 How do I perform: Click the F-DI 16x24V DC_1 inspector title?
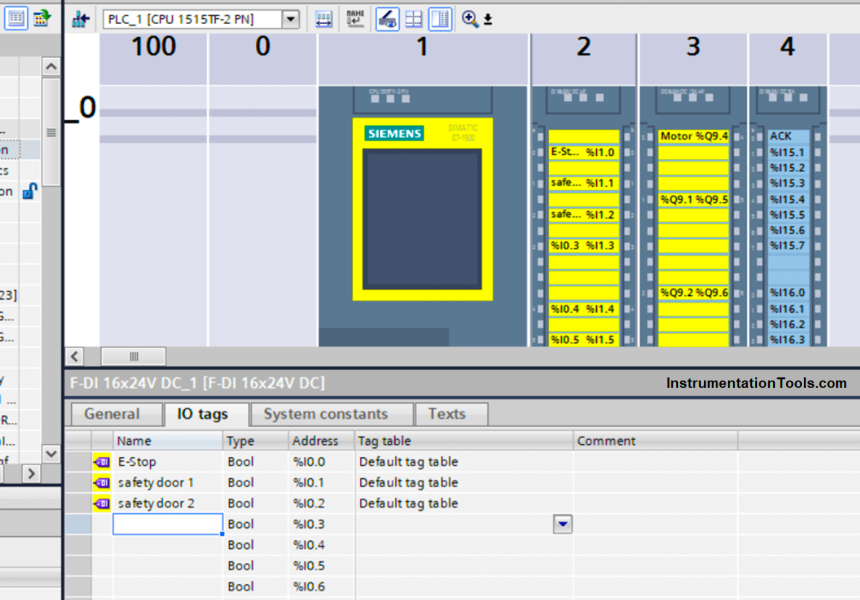click(x=197, y=383)
